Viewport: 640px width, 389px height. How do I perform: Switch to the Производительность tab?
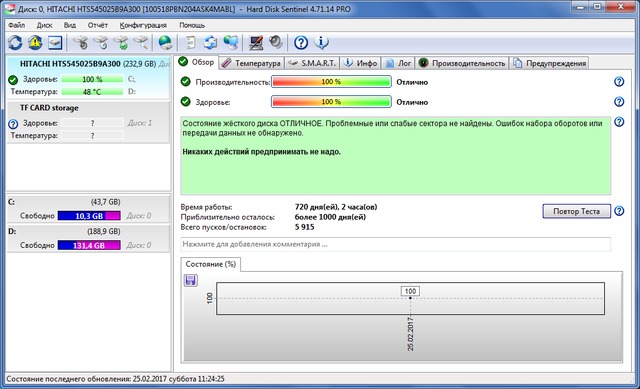point(462,63)
